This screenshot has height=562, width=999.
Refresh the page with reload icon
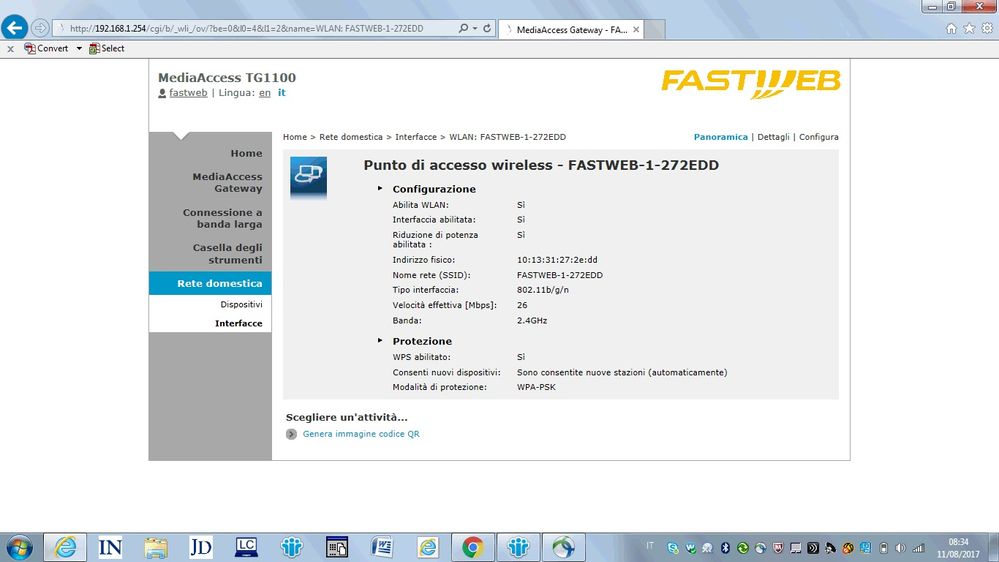(487, 28)
